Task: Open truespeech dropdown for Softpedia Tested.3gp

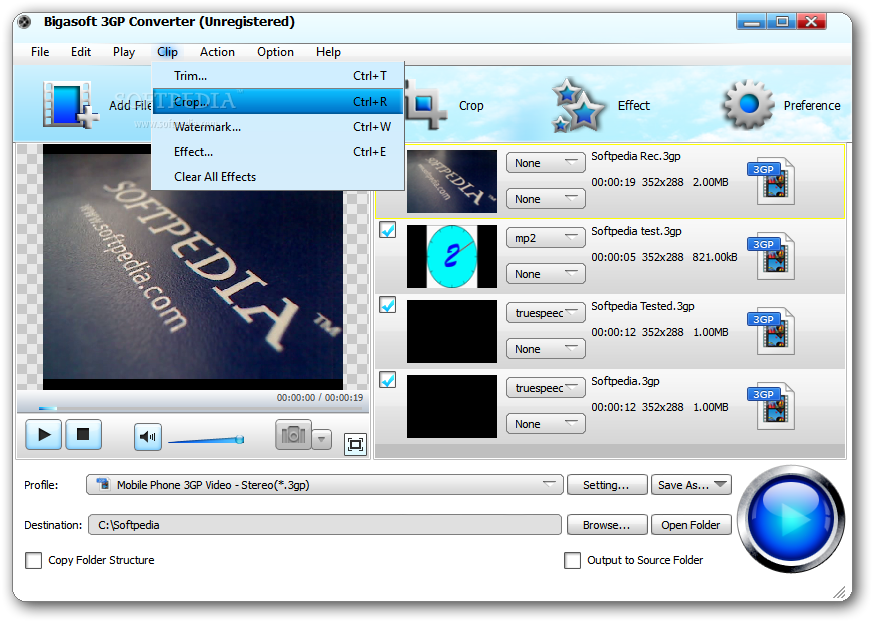Action: pos(546,313)
